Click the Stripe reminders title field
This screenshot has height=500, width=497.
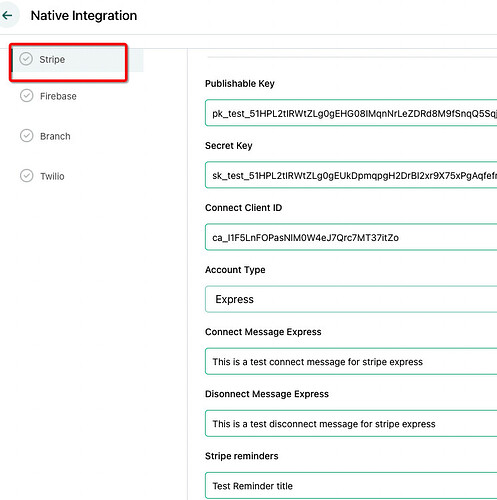pos(351,486)
